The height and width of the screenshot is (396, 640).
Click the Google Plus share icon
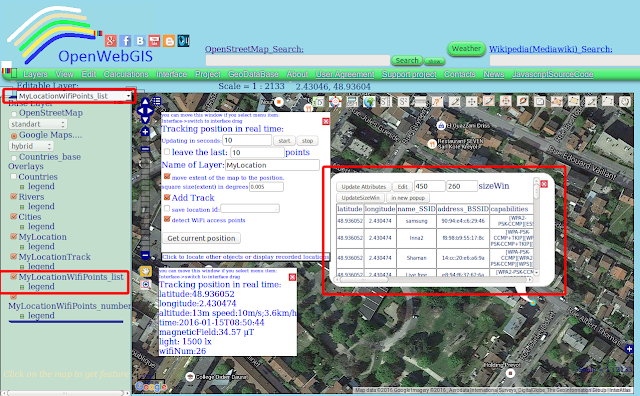pos(111,41)
